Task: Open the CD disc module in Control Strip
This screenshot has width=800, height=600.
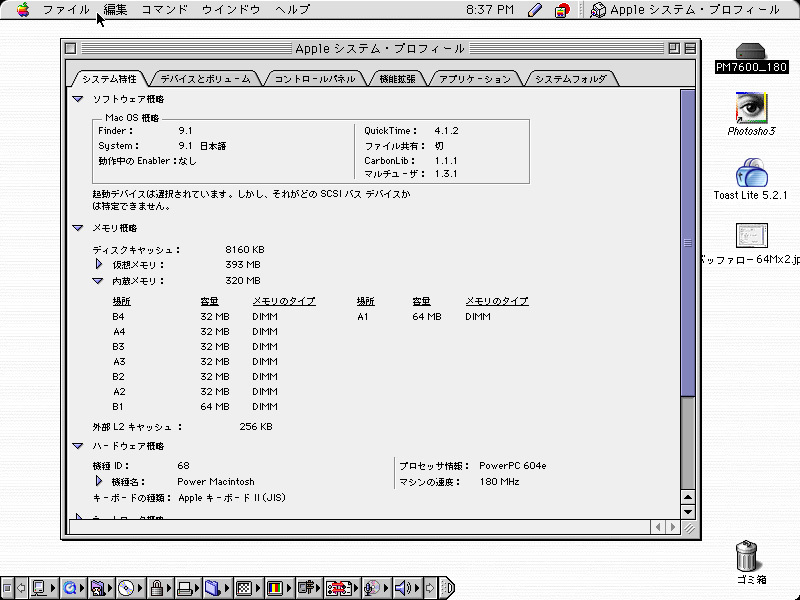Action: point(130,588)
